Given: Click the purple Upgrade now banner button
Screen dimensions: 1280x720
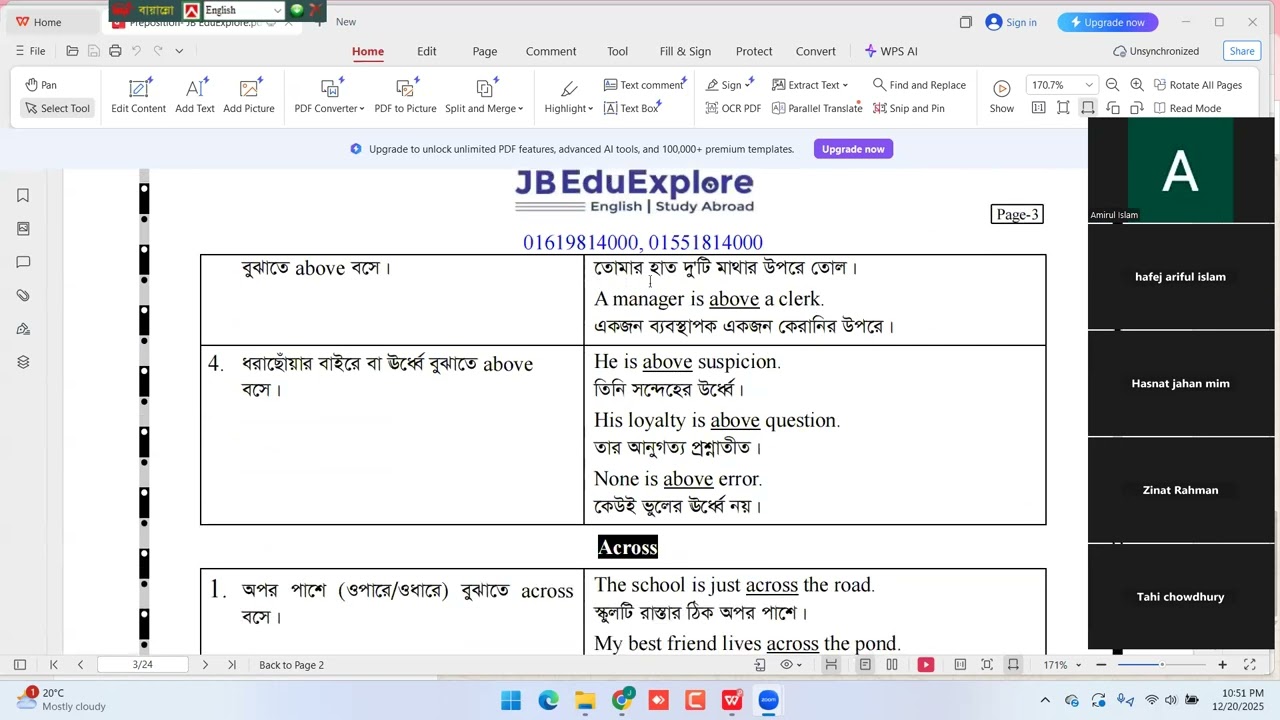Looking at the screenshot, I should tap(853, 149).
